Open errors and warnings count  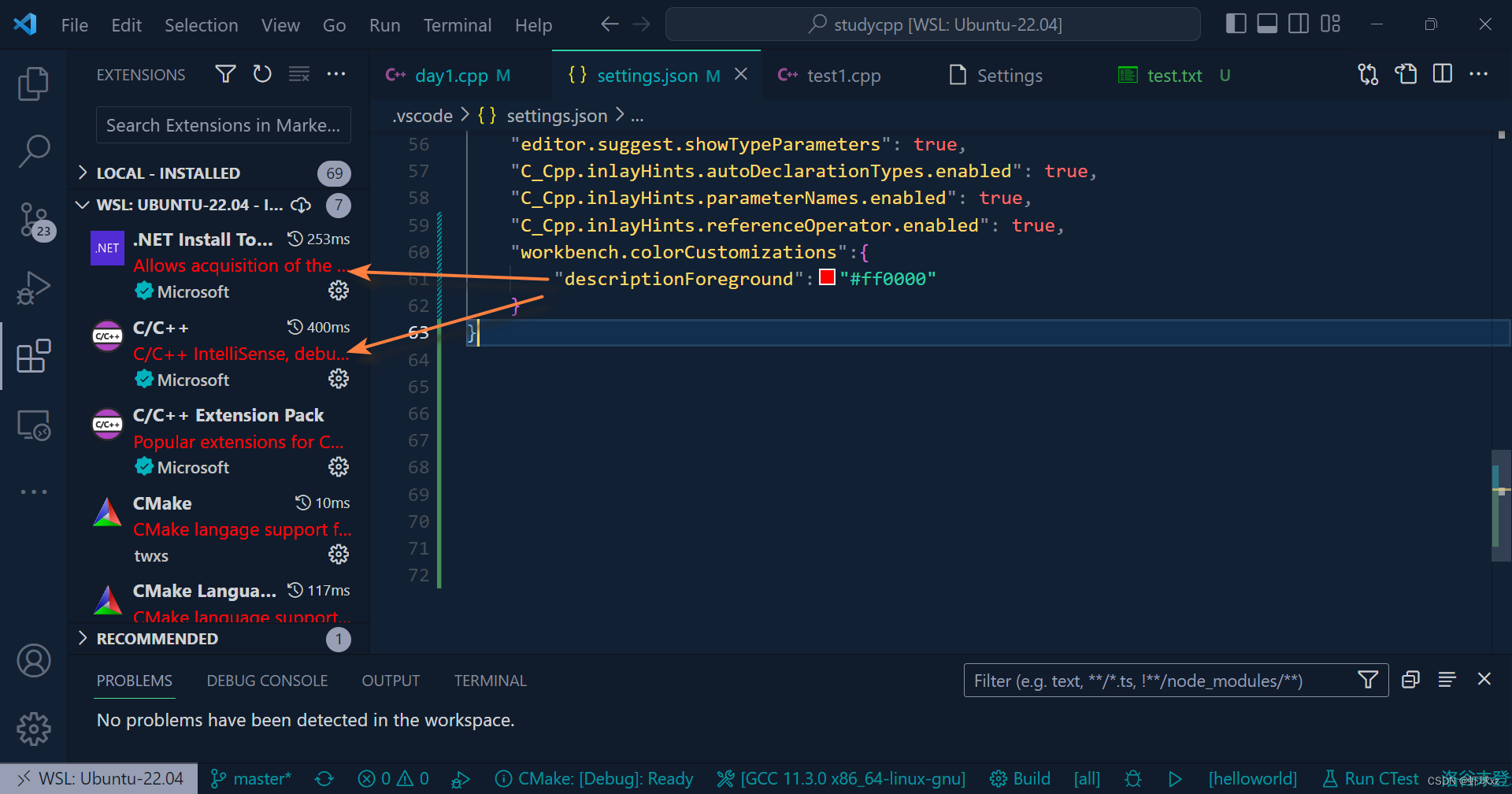tap(393, 779)
